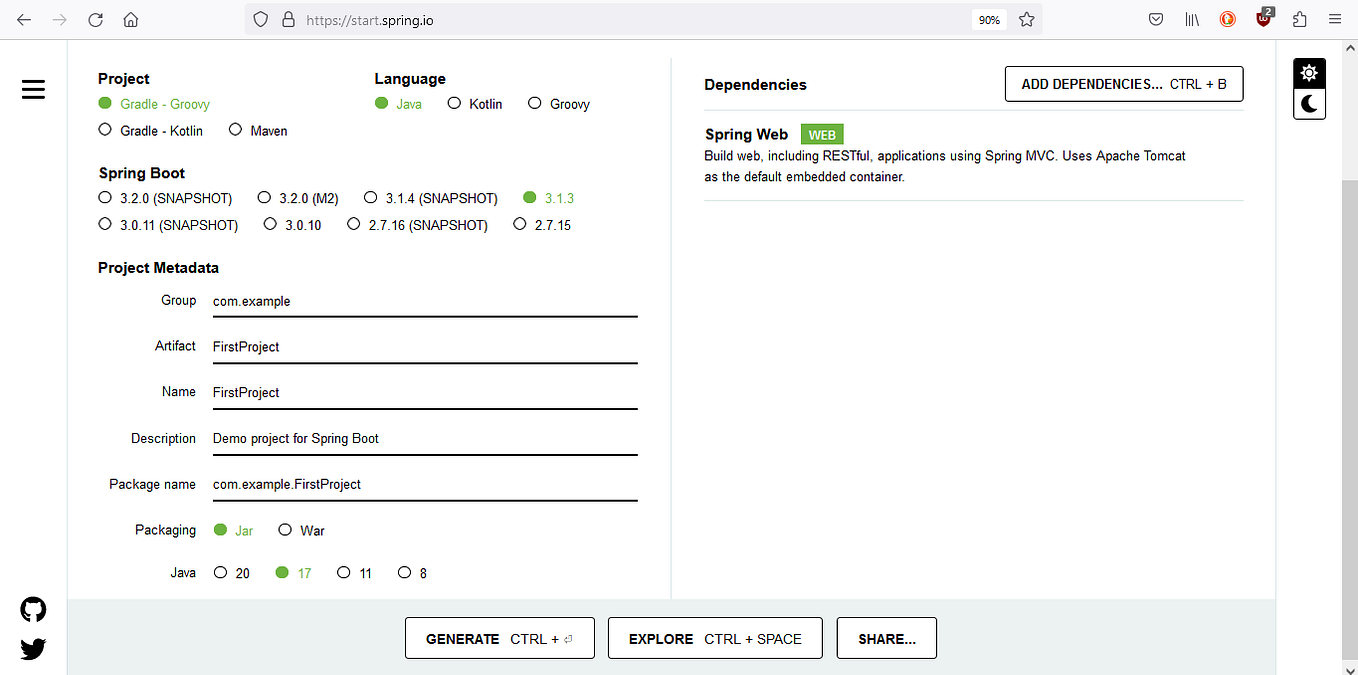Open the browser extensions puzzle piece icon
This screenshot has width=1358, height=675.
pyautogui.click(x=1299, y=19)
